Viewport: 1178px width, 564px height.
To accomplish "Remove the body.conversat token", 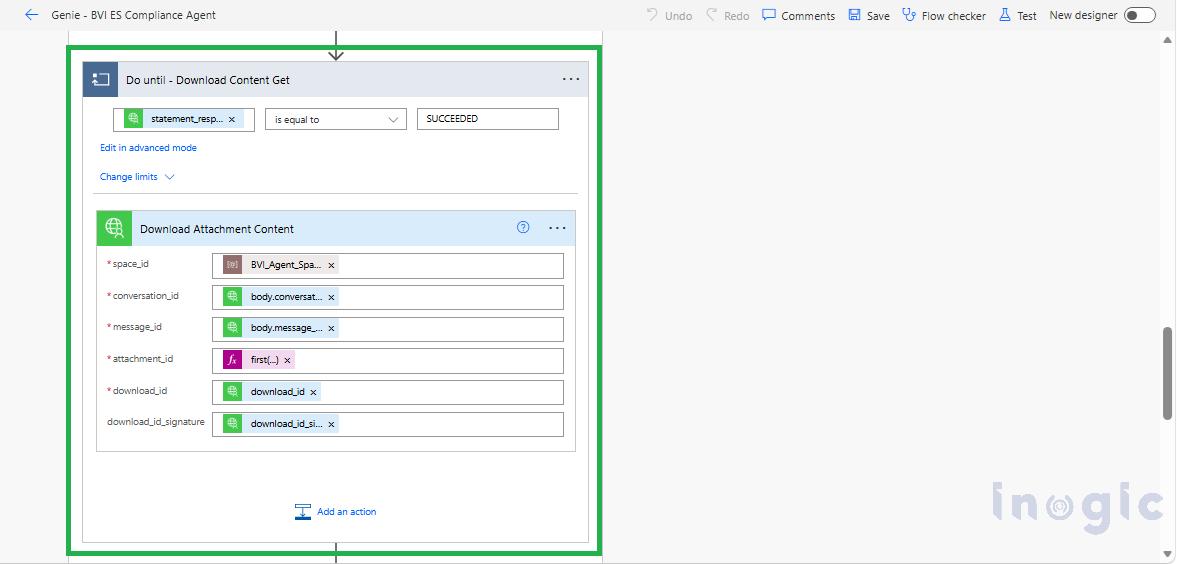I will [331, 297].
